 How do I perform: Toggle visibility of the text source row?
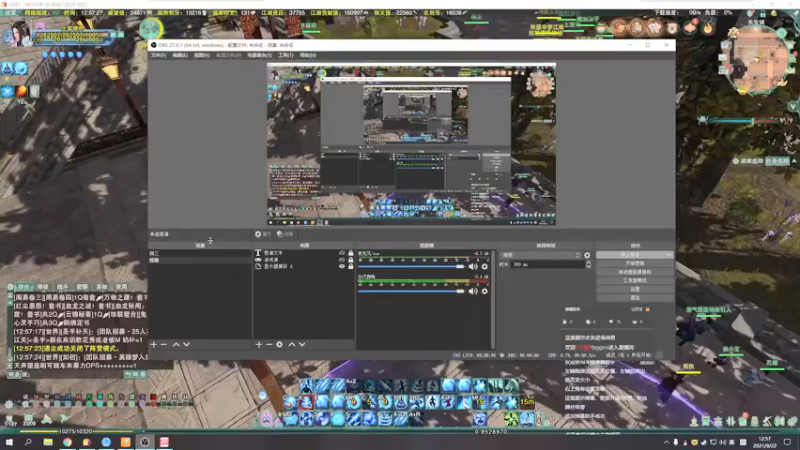(342, 253)
